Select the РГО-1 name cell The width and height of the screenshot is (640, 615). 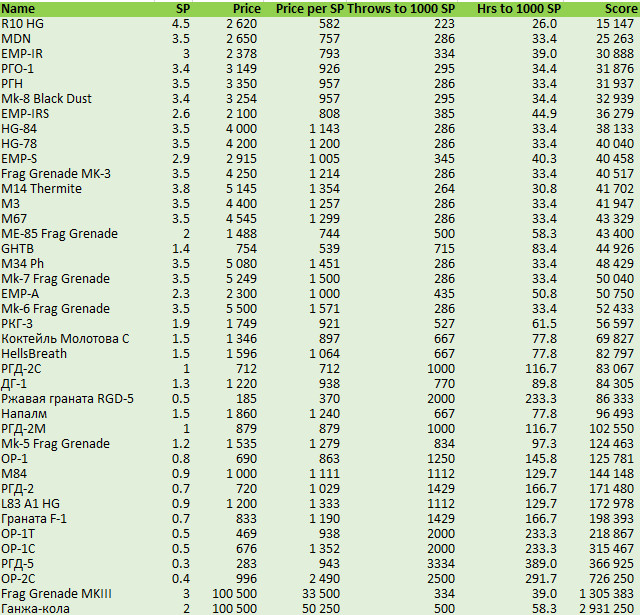coord(17,69)
